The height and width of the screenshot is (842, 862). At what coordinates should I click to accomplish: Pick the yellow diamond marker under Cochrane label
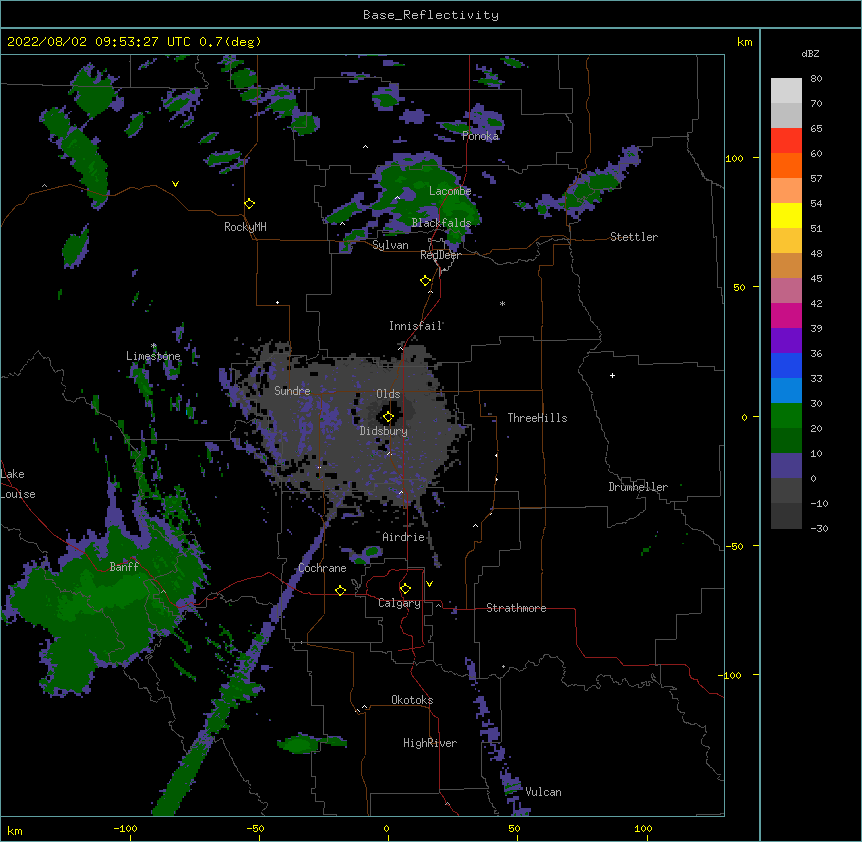(x=340, y=590)
